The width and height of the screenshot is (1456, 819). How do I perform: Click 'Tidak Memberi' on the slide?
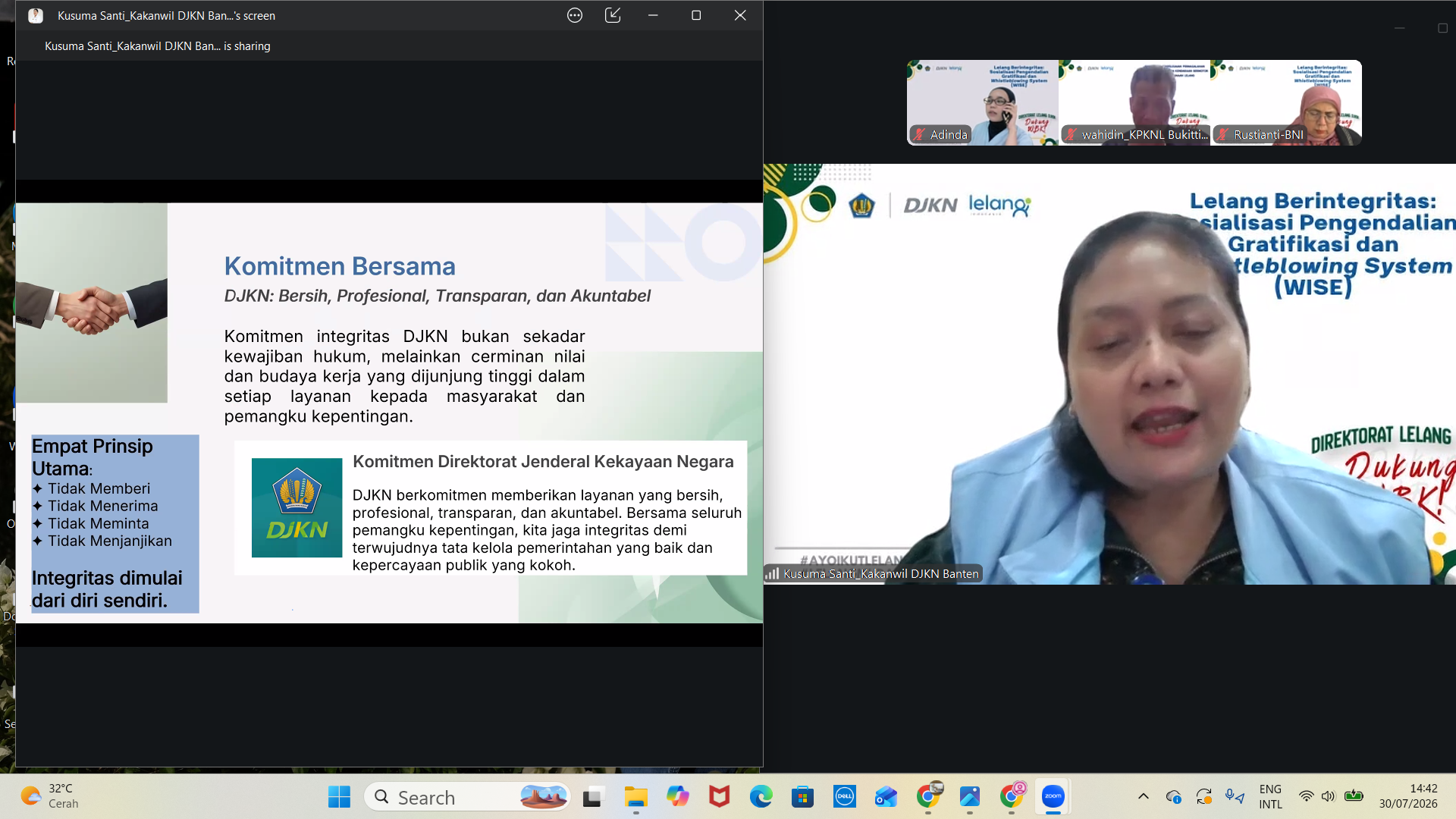point(99,488)
